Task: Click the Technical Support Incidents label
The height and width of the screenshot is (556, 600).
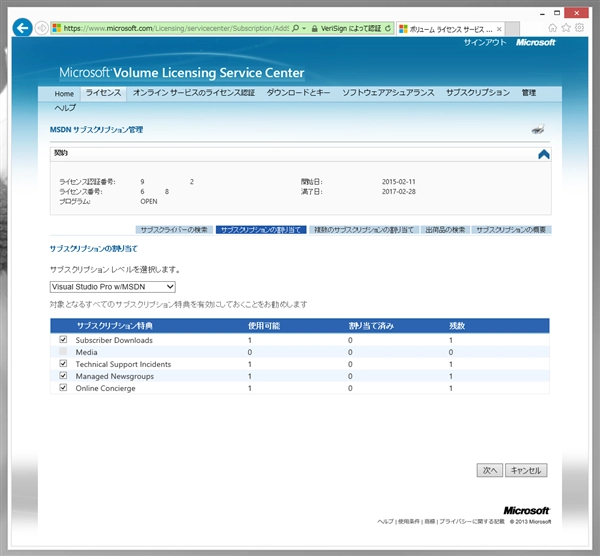Action: pyautogui.click(x=123, y=364)
